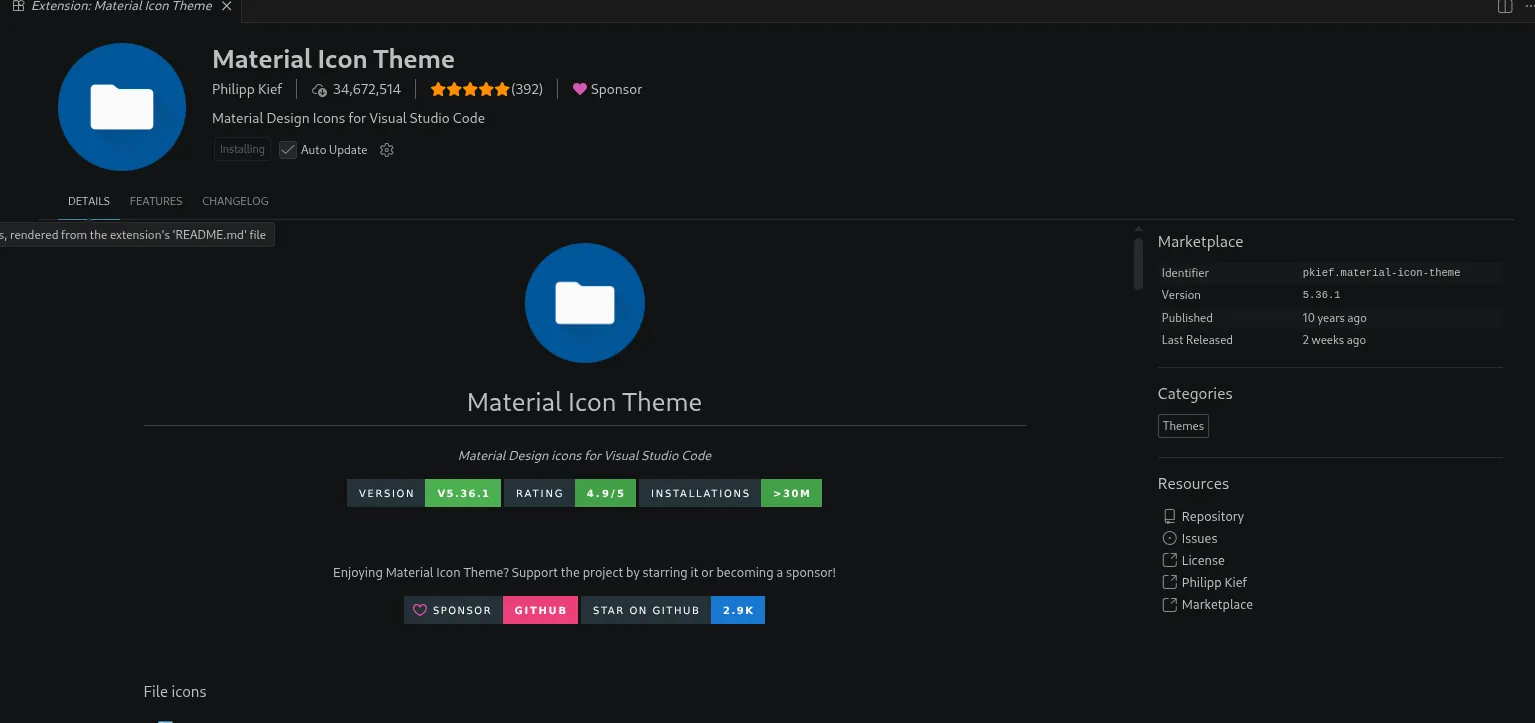Switch to the CHANGELOG tab
1535x723 pixels.
pyautogui.click(x=235, y=201)
